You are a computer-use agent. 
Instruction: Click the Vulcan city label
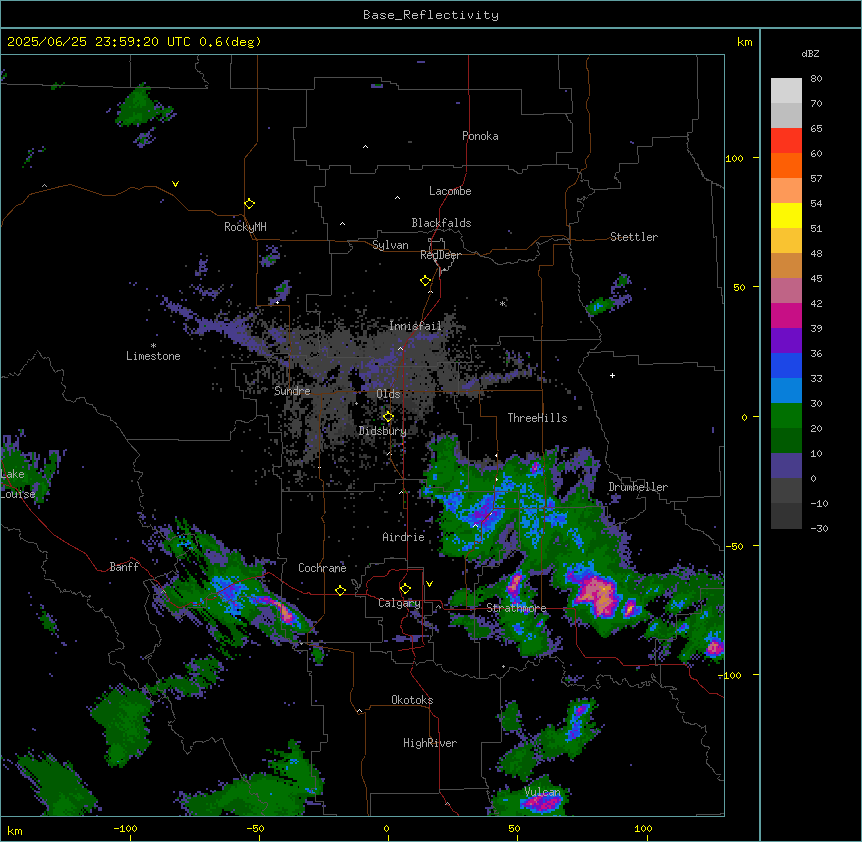pos(542,792)
